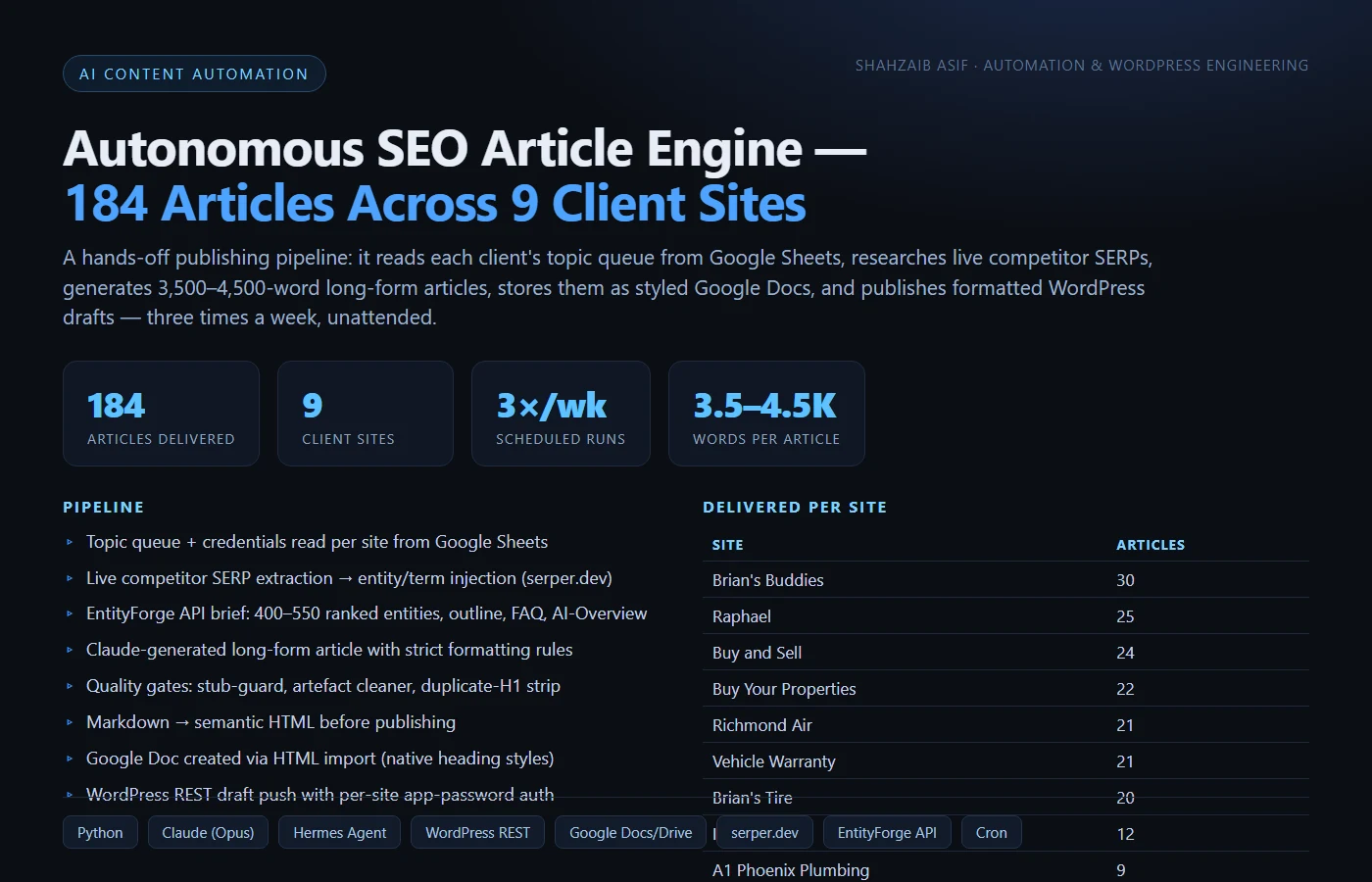Screen dimensions: 1372x882
Task: Click the Autonomous SEO Article Engine title
Action: [x=465, y=149]
